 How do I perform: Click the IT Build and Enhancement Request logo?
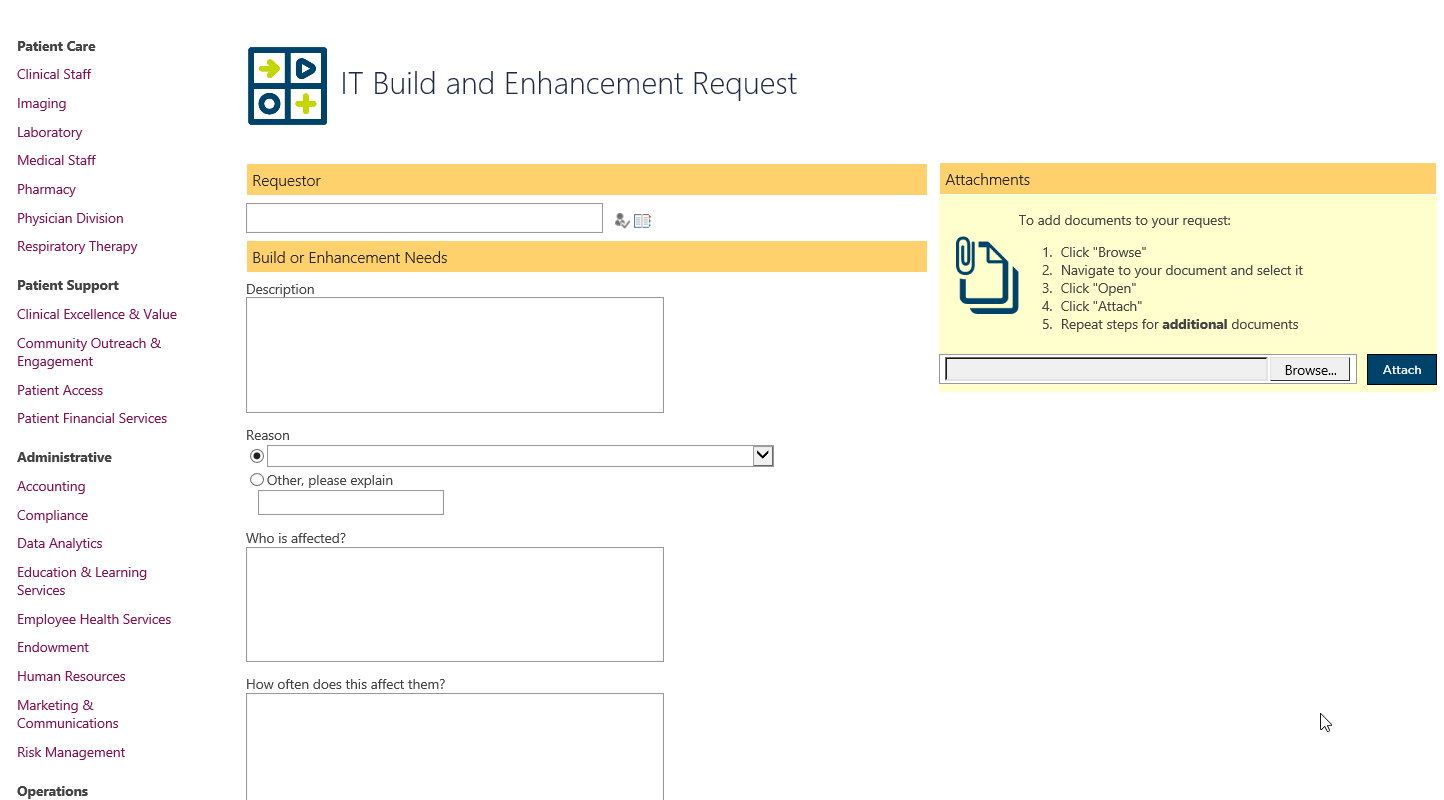[x=287, y=86]
